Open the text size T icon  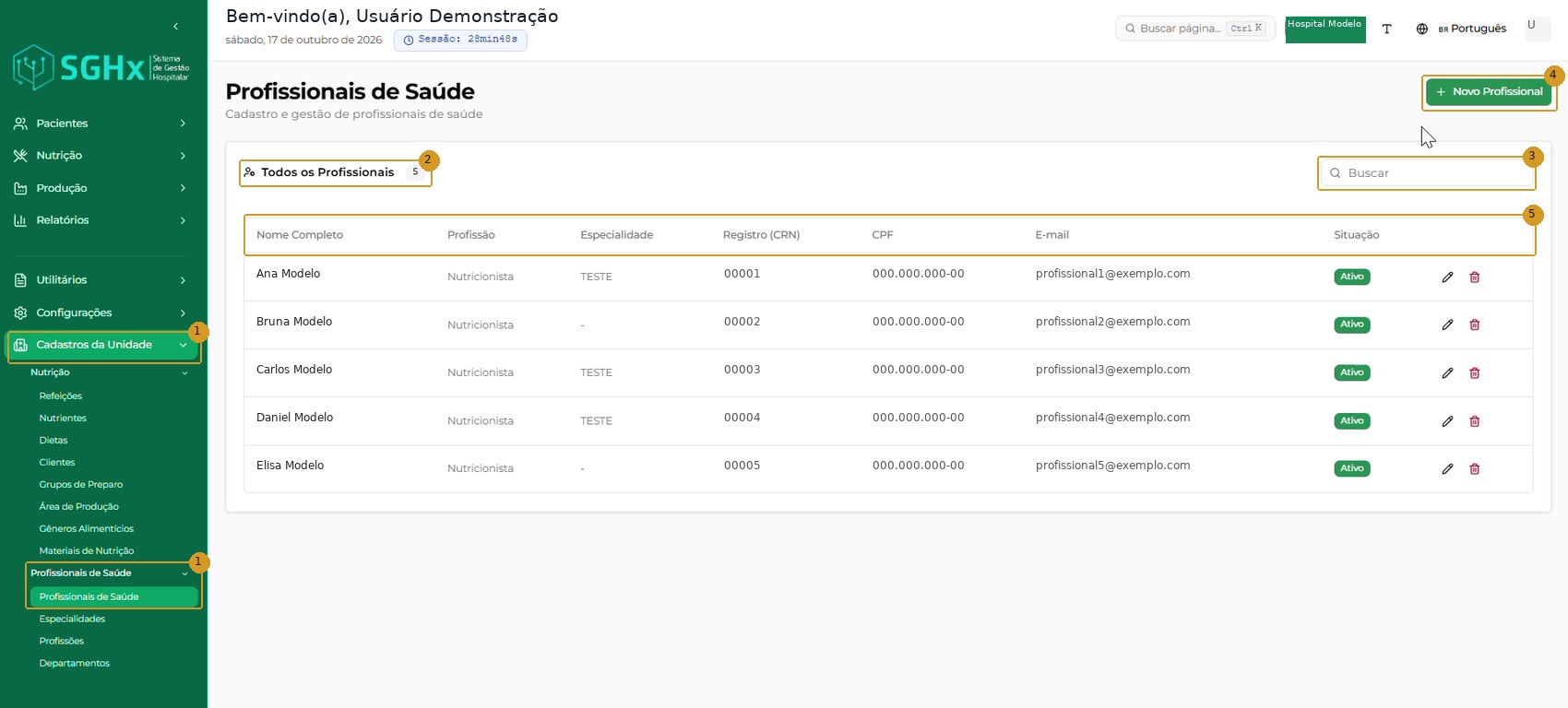(1386, 29)
